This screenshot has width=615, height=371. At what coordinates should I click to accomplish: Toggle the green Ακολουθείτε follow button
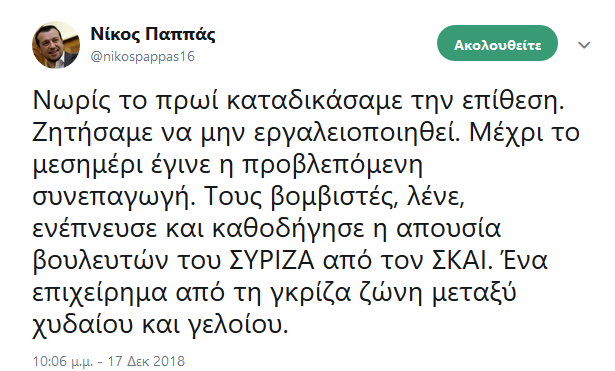pos(497,43)
